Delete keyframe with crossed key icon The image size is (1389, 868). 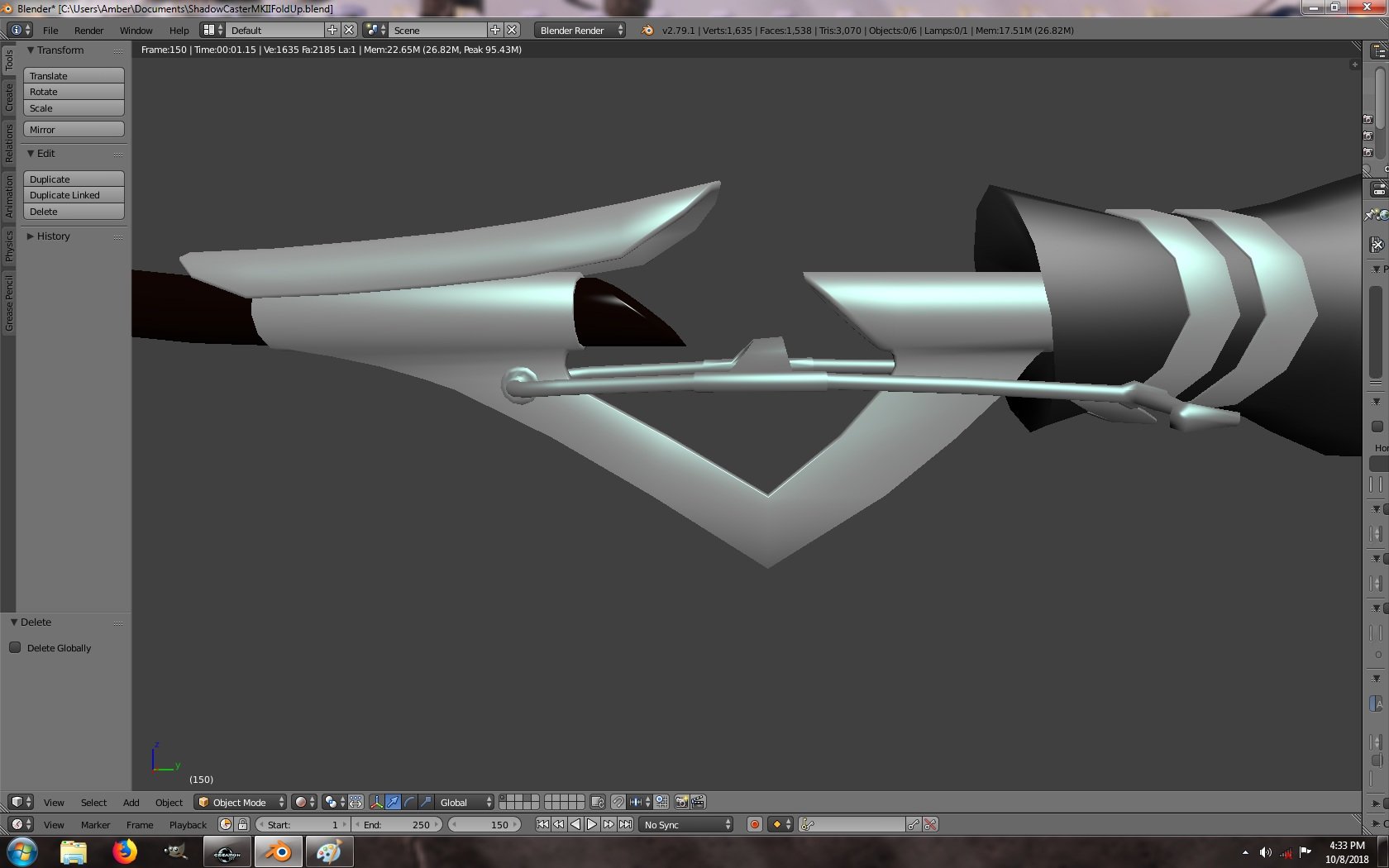930,824
